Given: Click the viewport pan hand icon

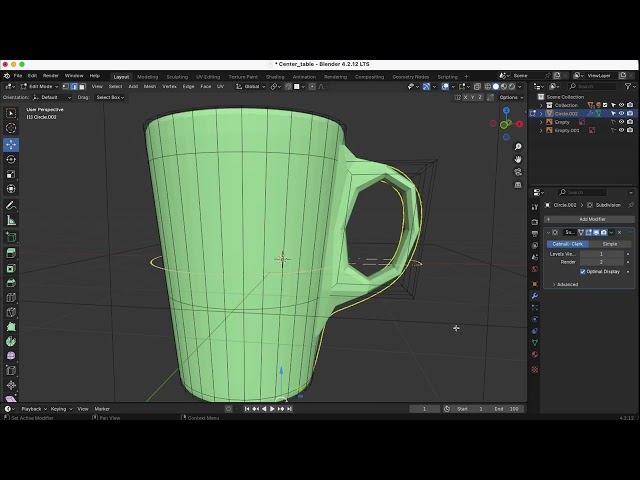Looking at the screenshot, I should tap(518, 159).
